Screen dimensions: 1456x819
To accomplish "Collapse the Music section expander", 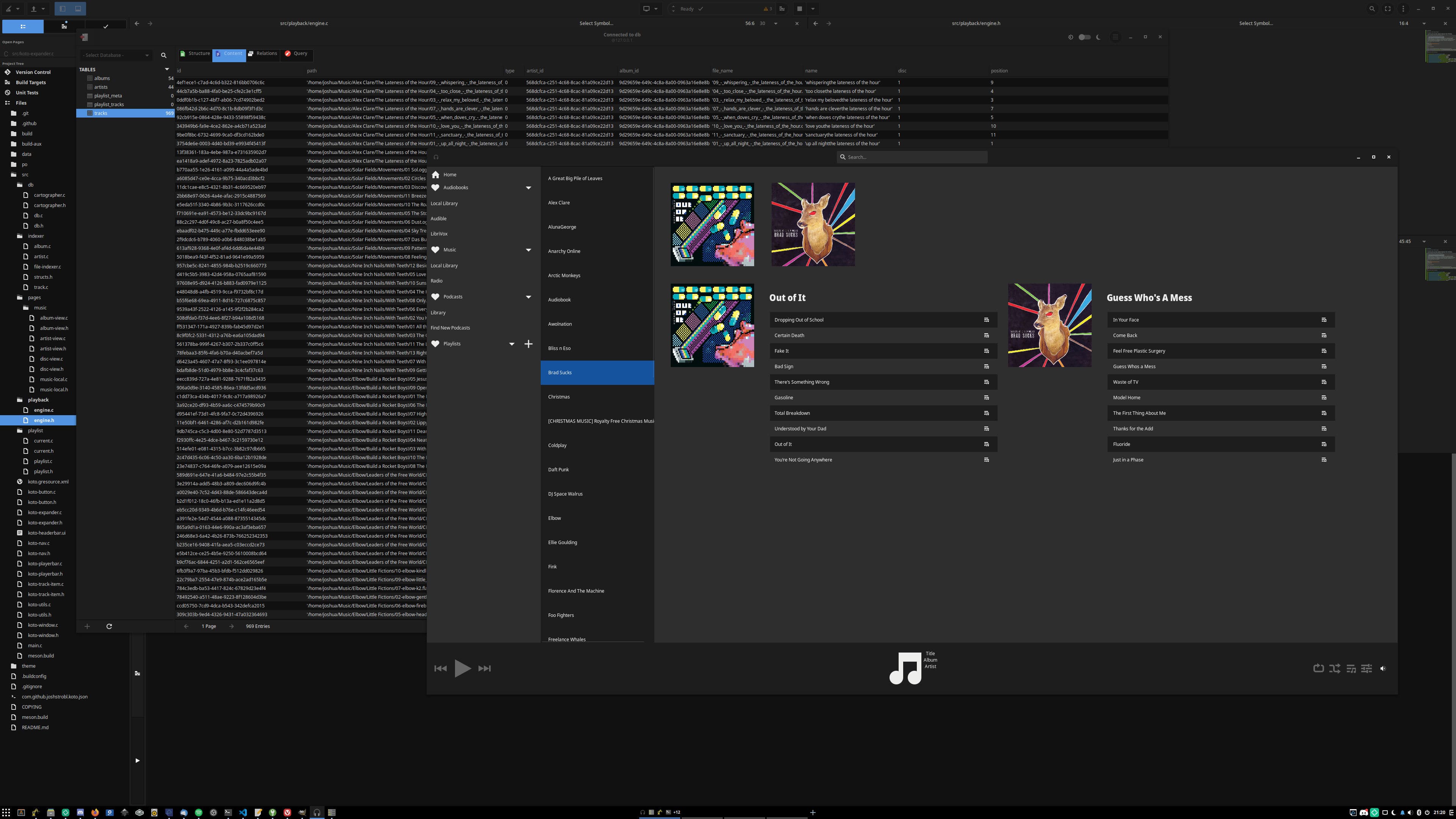I will [529, 250].
